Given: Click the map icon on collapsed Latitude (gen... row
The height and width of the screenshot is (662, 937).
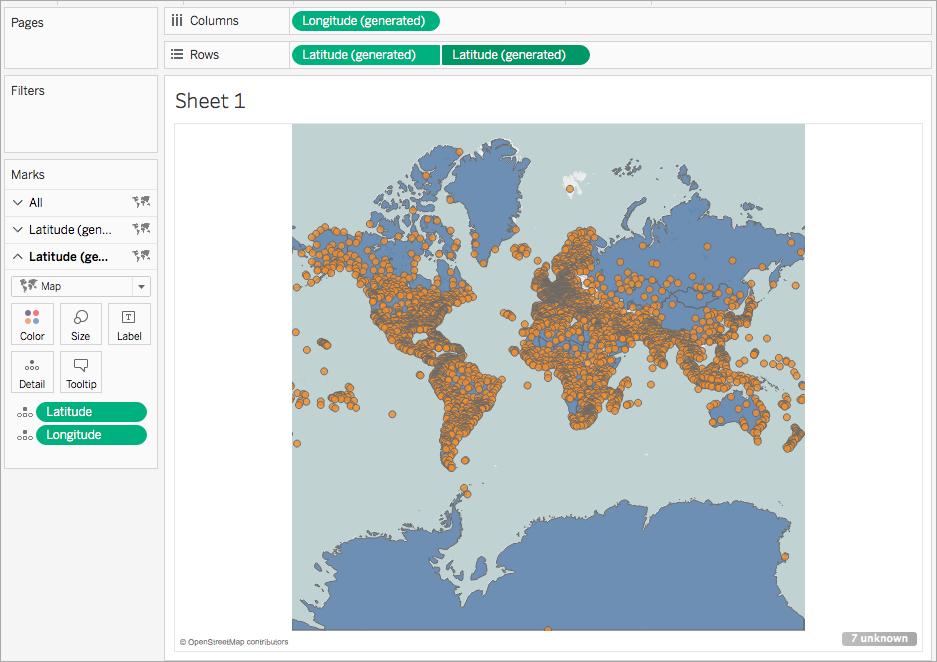Looking at the screenshot, I should point(141,229).
